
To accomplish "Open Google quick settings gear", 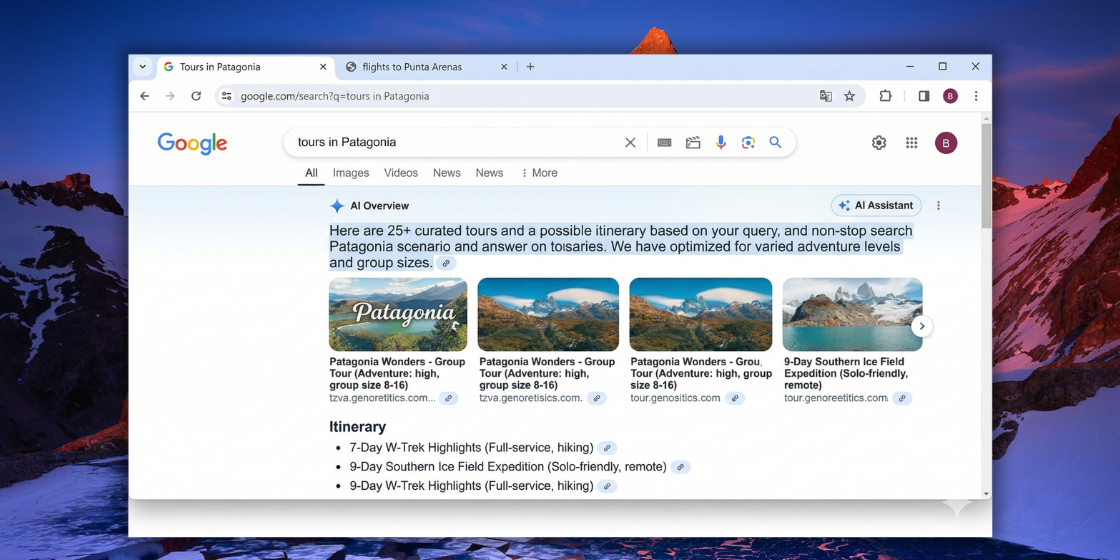I will tap(879, 143).
